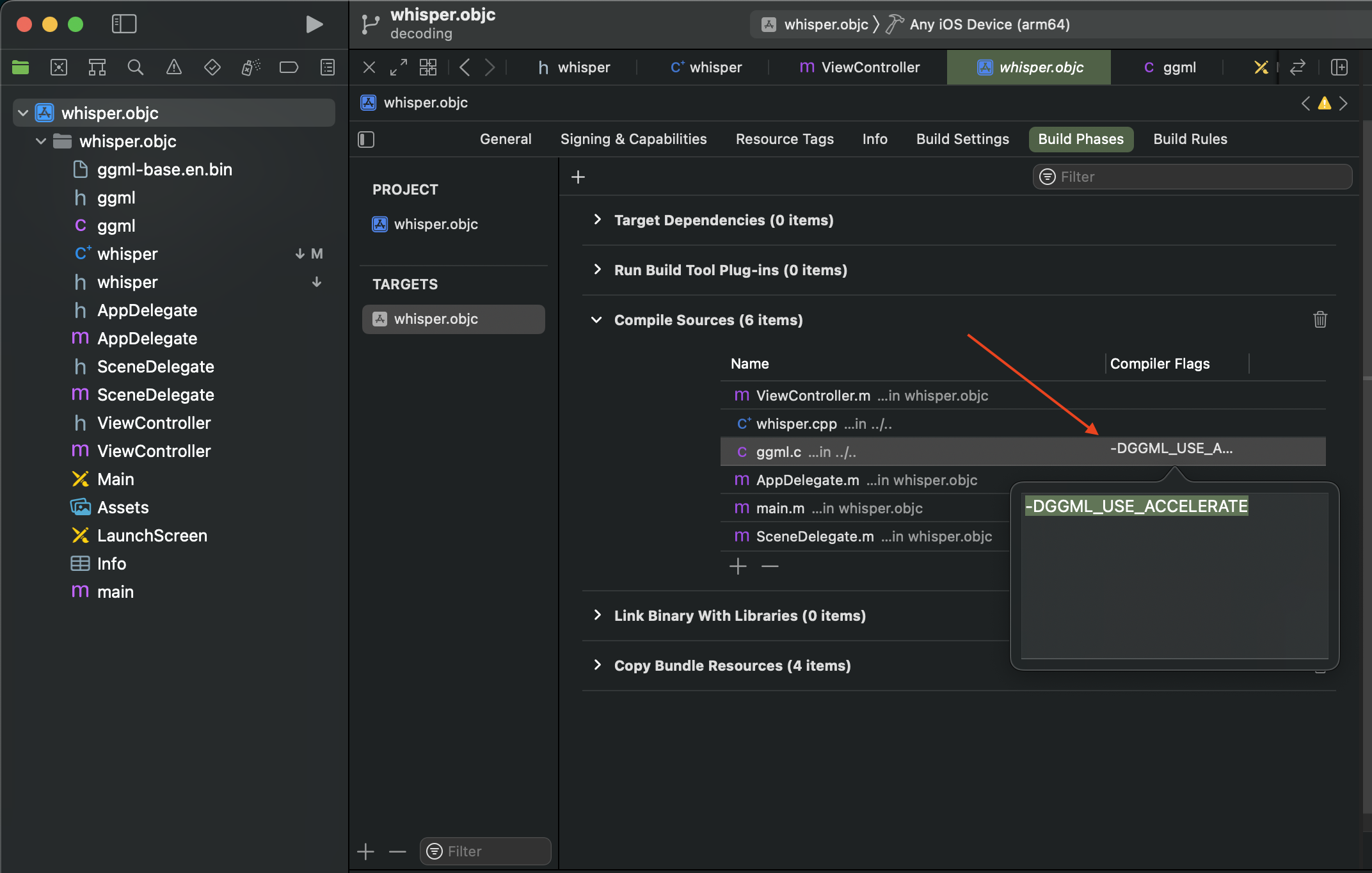Jump to next issue arrow
Image resolution: width=1372 pixels, height=873 pixels.
(1343, 103)
